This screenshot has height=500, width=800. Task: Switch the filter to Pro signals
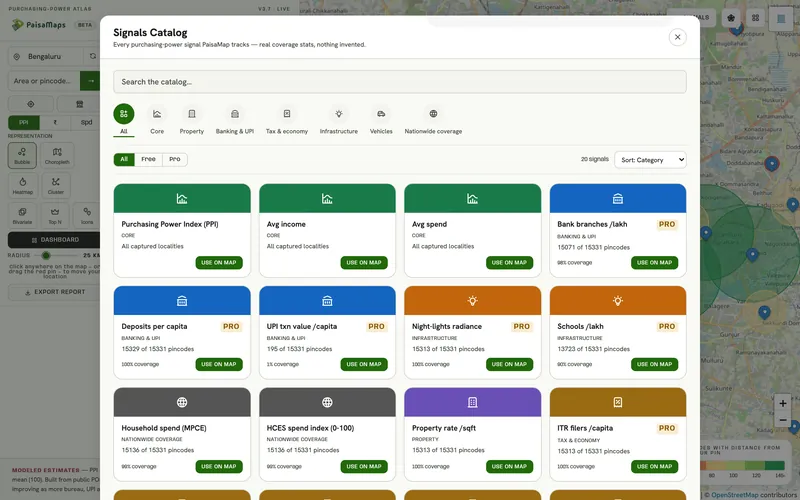(x=174, y=159)
